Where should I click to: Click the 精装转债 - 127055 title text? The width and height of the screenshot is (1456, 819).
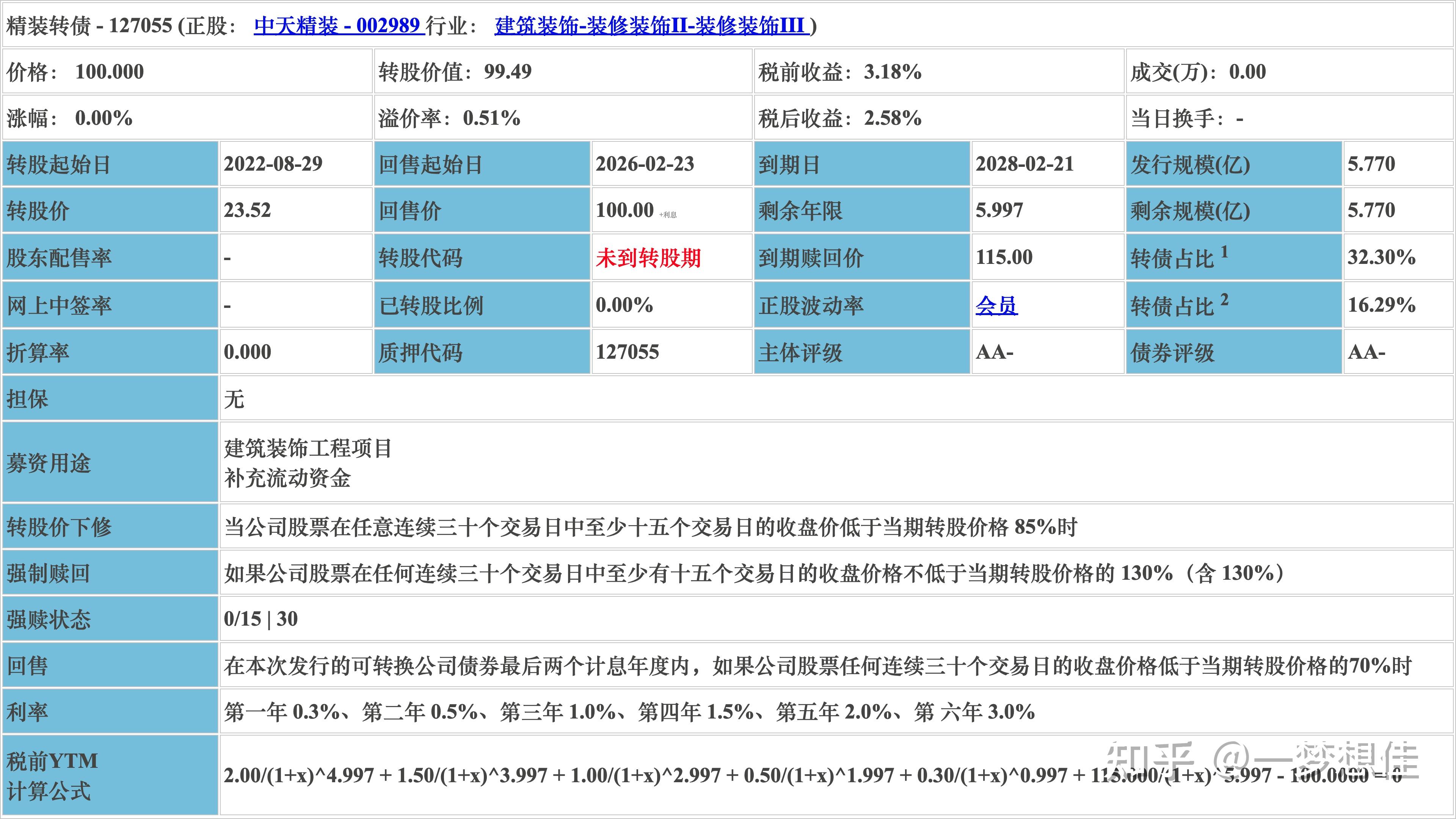pyautogui.click(x=89, y=25)
